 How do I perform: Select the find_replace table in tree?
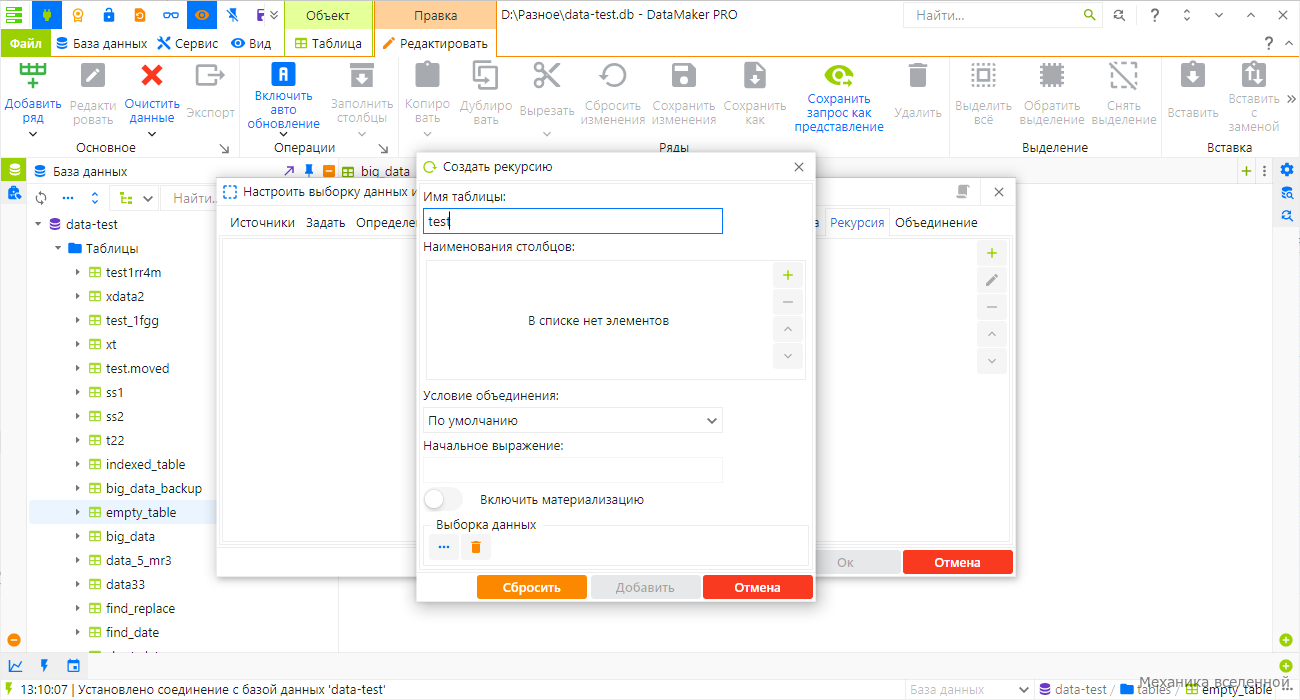(140, 608)
